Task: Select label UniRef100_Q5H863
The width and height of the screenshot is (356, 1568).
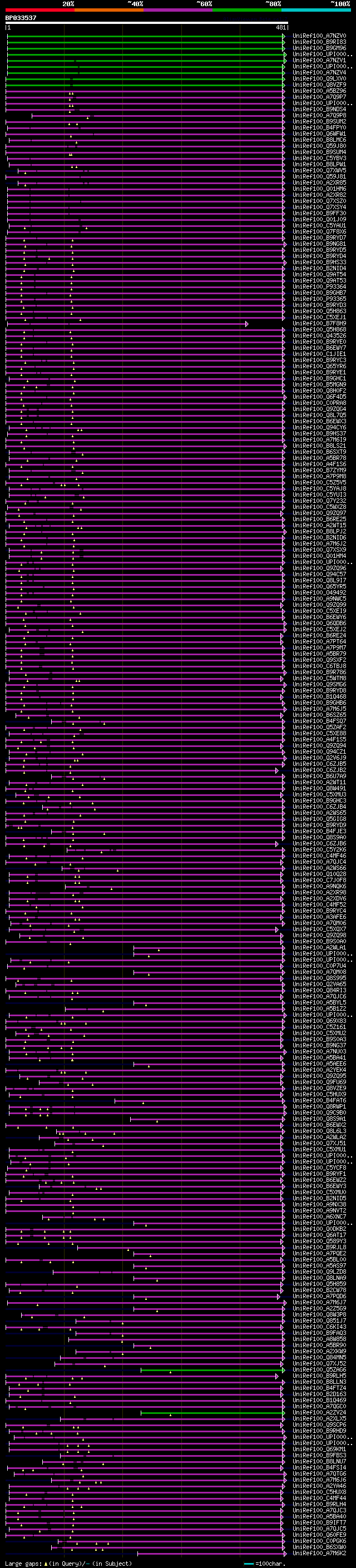Action: pos(319,311)
